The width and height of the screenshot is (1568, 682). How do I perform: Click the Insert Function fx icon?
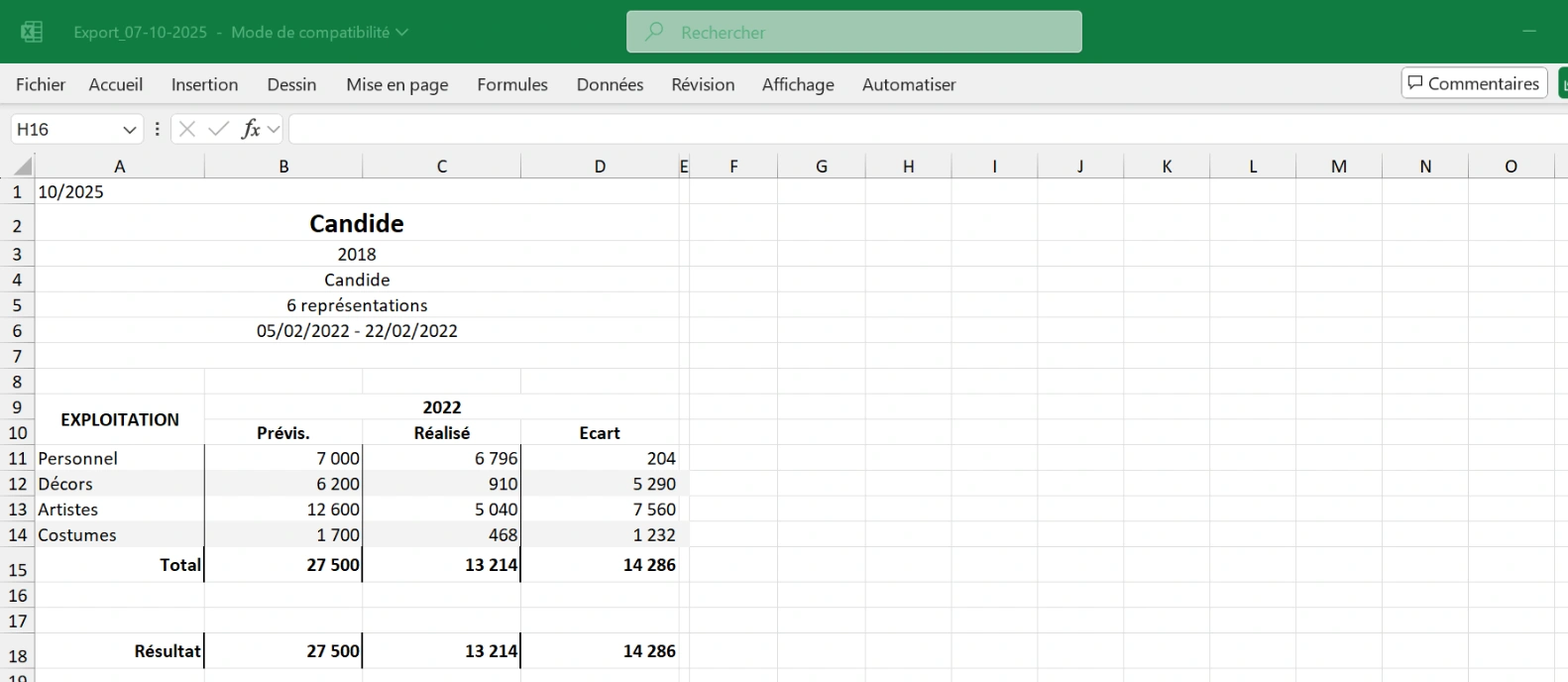tap(251, 129)
